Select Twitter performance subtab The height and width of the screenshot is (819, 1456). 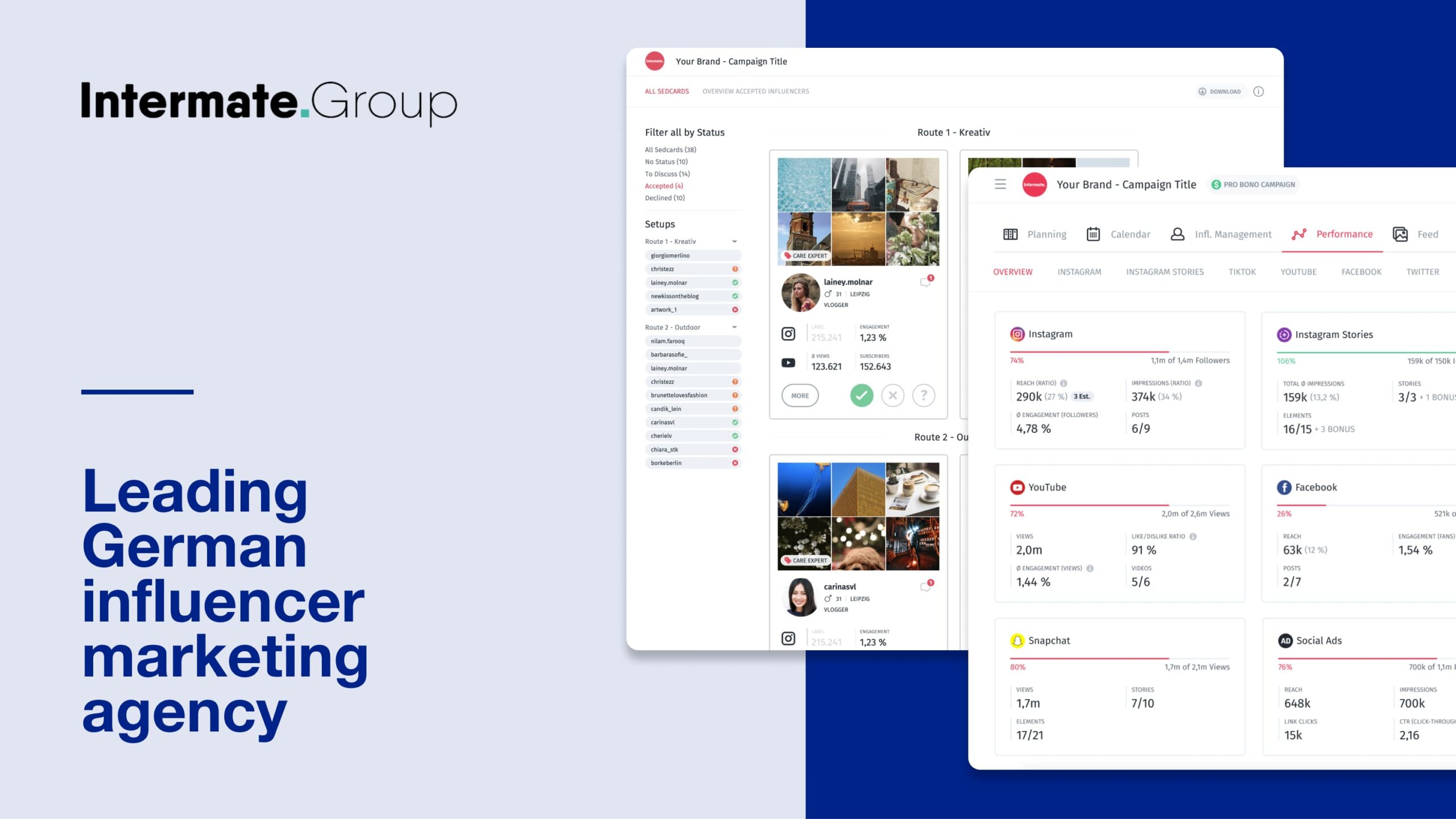tap(1423, 272)
